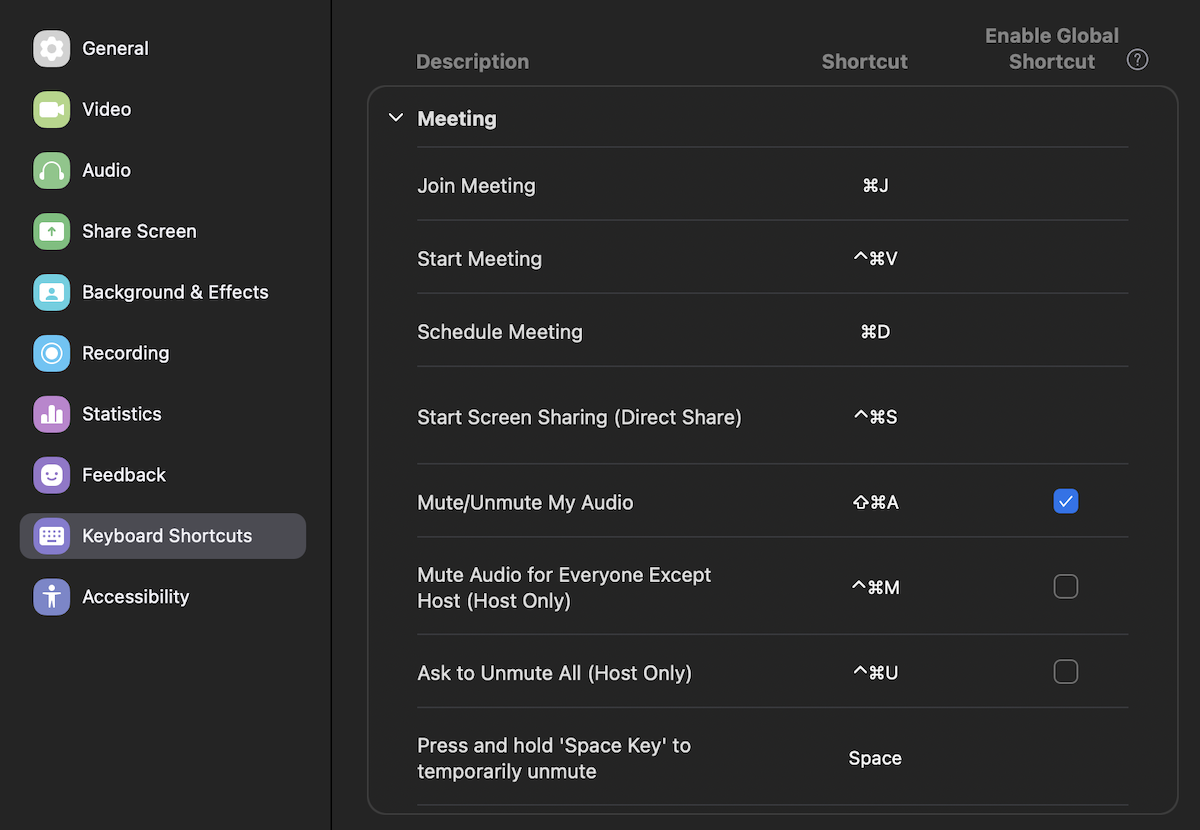Viewport: 1200px width, 830px height.
Task: Click the General gear icon
Action: [x=51, y=48]
